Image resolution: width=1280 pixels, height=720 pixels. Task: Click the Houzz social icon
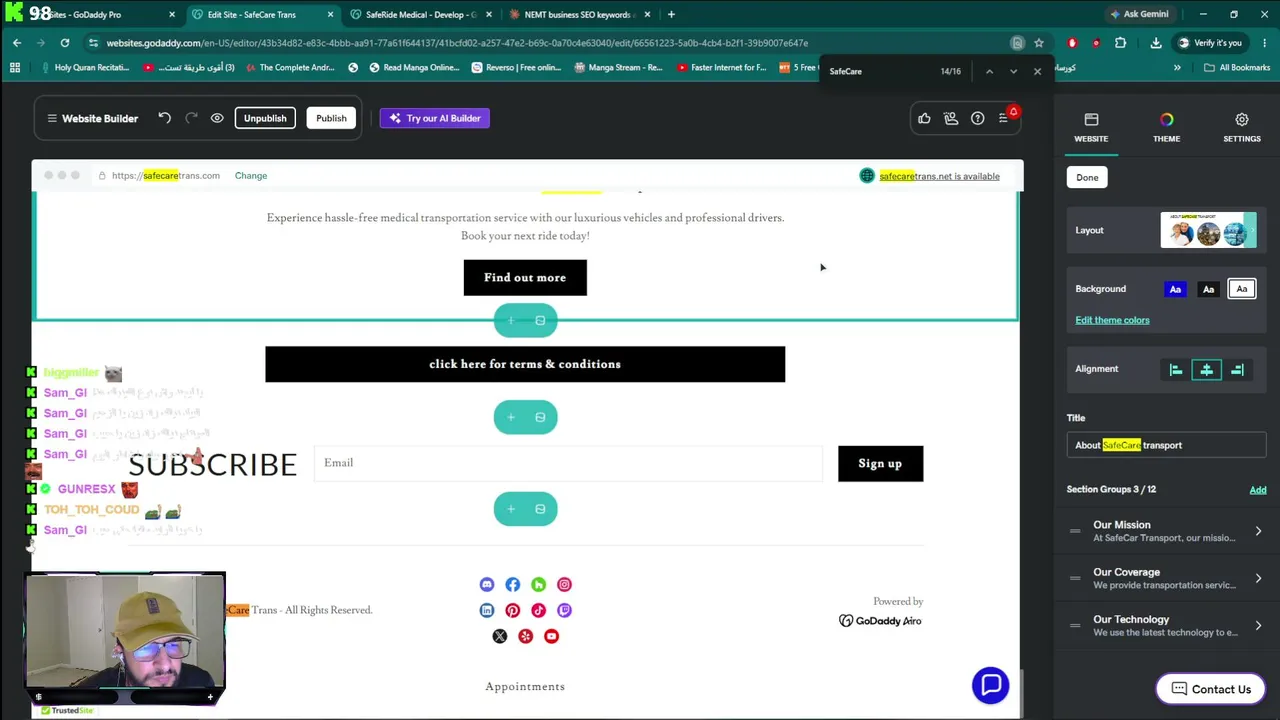539,585
